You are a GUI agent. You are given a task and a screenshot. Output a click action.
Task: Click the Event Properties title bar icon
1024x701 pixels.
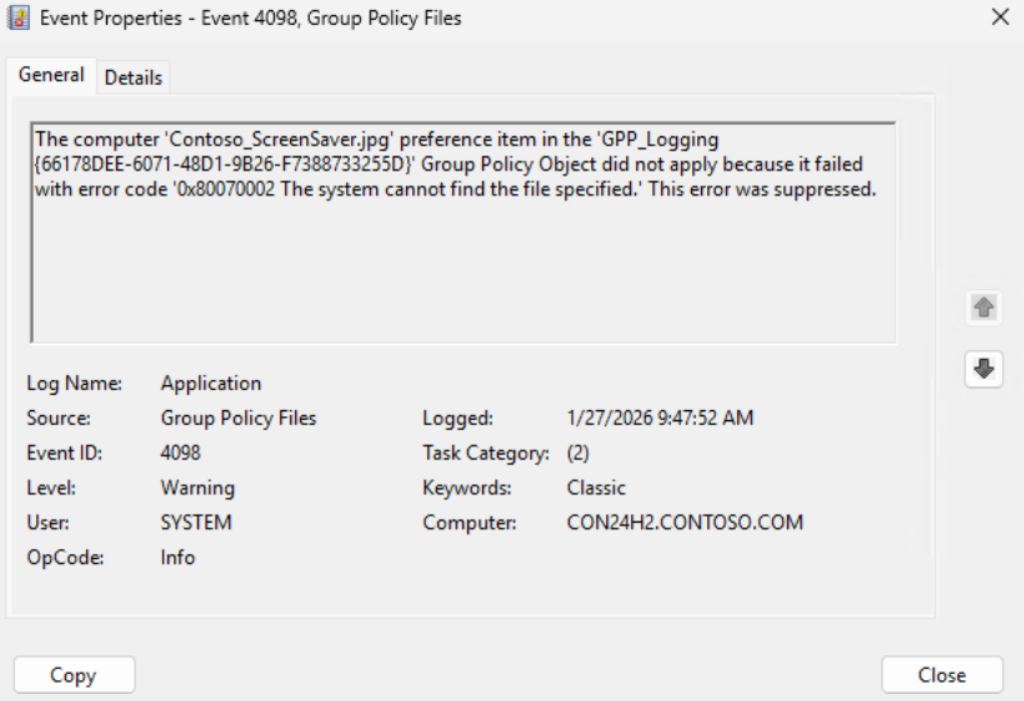19,18
